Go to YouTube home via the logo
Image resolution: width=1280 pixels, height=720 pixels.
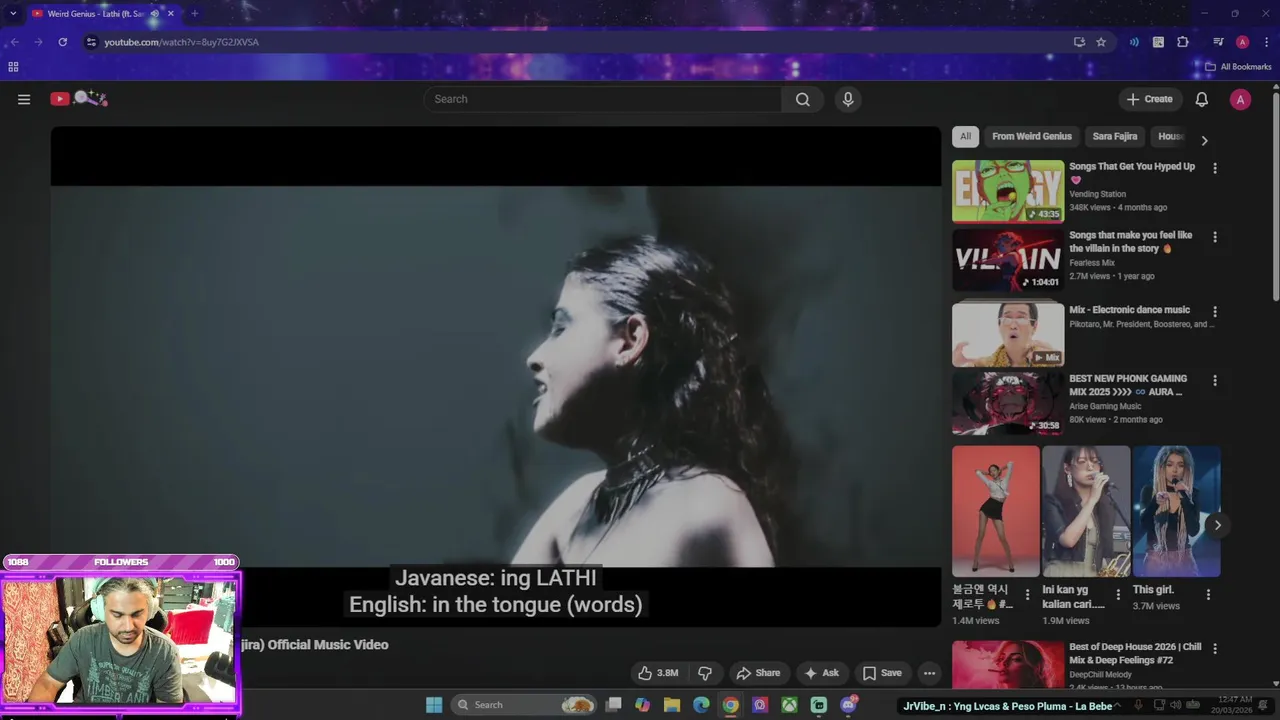(79, 98)
